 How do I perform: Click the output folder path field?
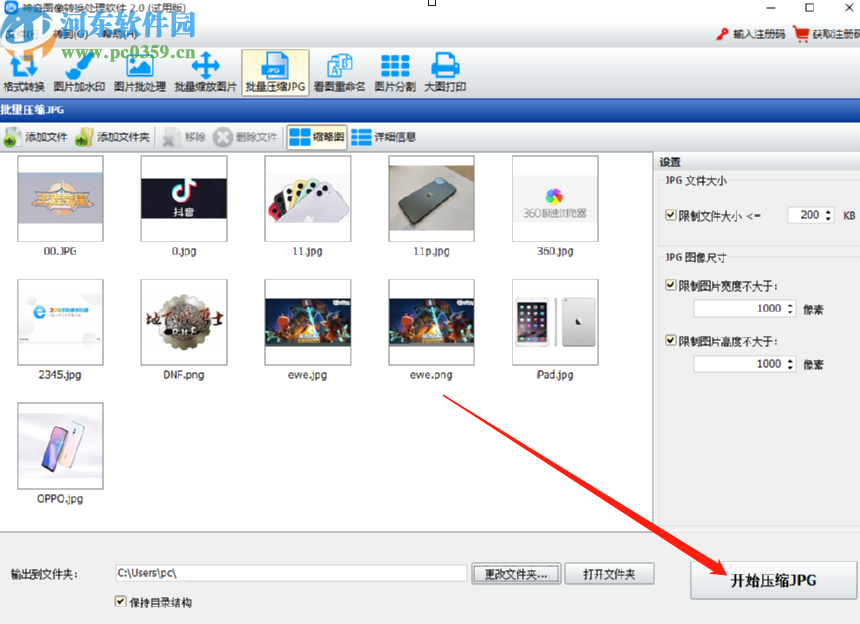point(291,573)
